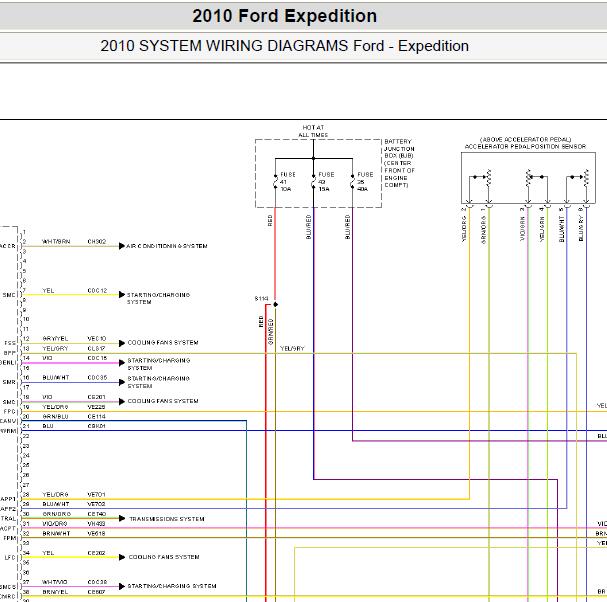
Task: Click the WHT/VIO wire label
Action: tap(55, 582)
